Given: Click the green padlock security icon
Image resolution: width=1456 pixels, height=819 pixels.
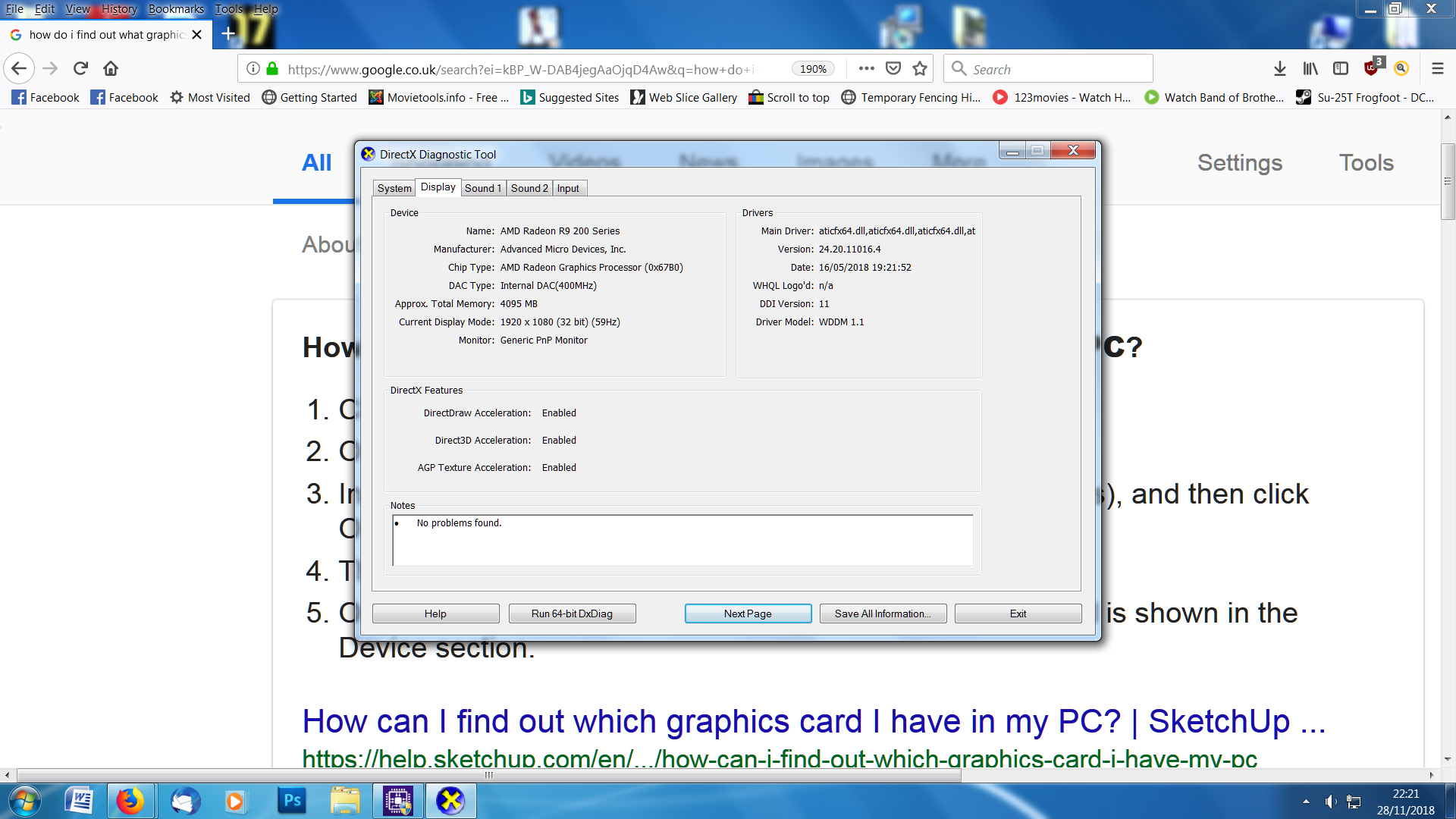Looking at the screenshot, I should click(272, 69).
